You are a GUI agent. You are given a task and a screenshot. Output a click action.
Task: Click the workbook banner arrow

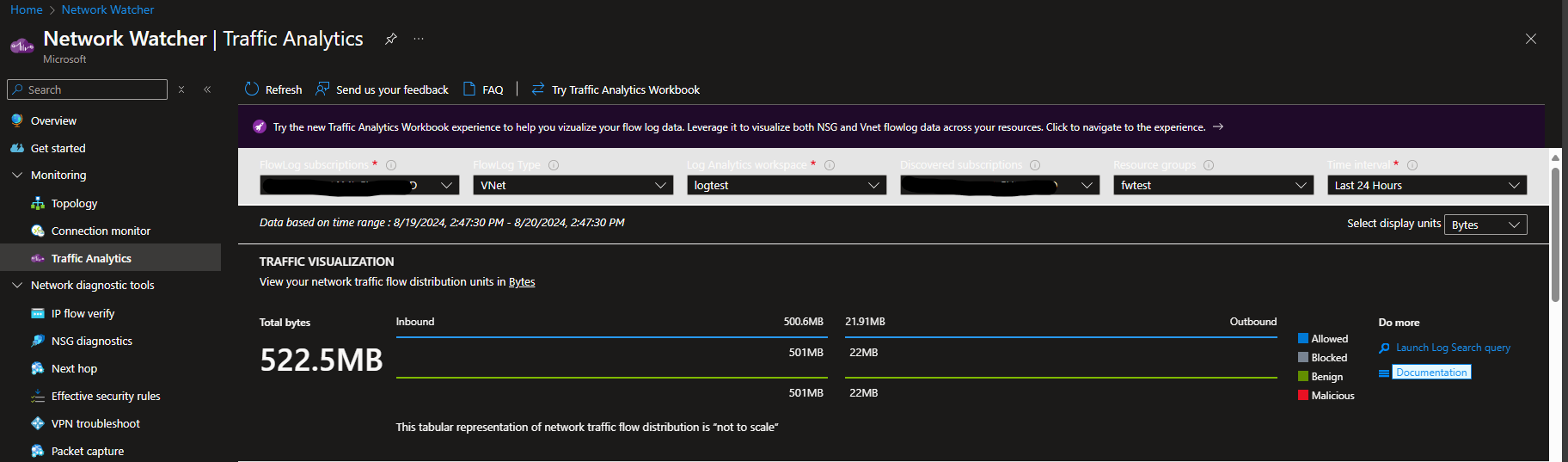point(1218,126)
